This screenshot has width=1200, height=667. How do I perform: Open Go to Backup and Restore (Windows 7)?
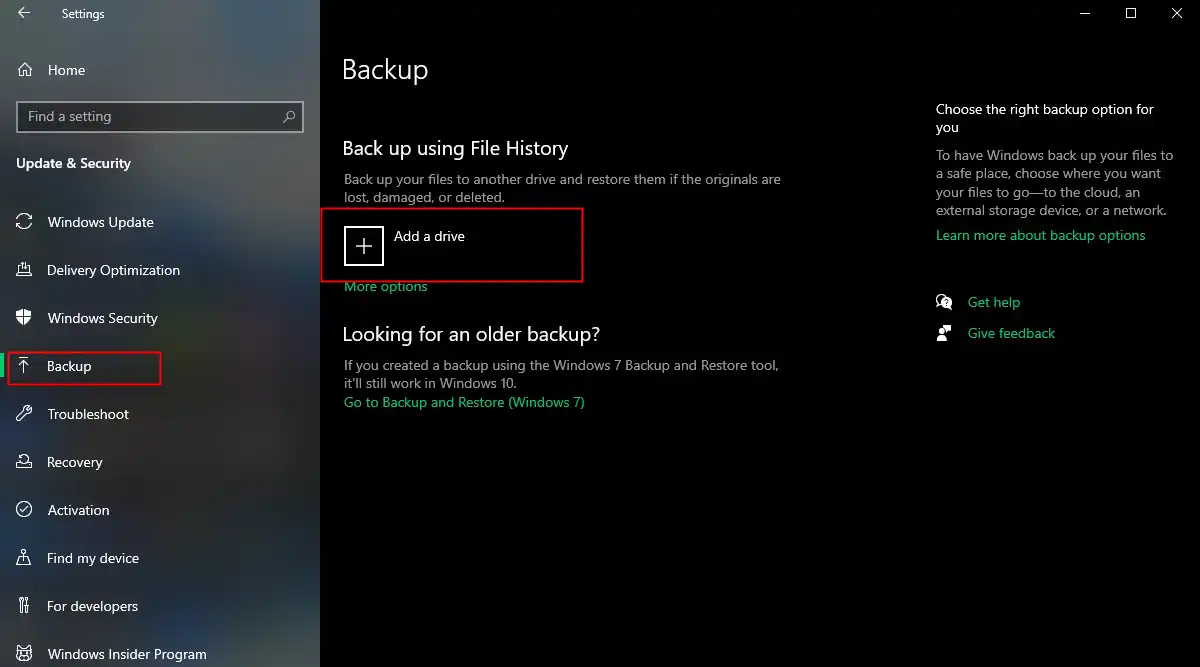pos(464,402)
